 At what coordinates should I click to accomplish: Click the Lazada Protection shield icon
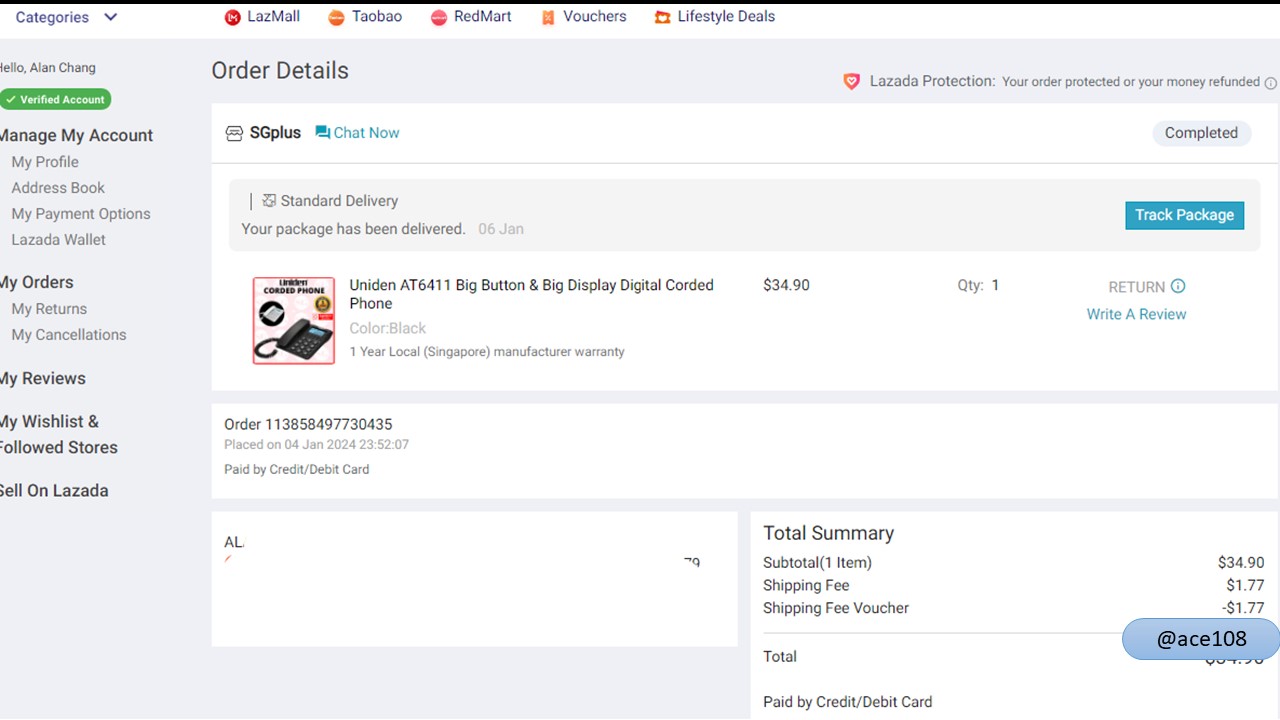tap(852, 81)
